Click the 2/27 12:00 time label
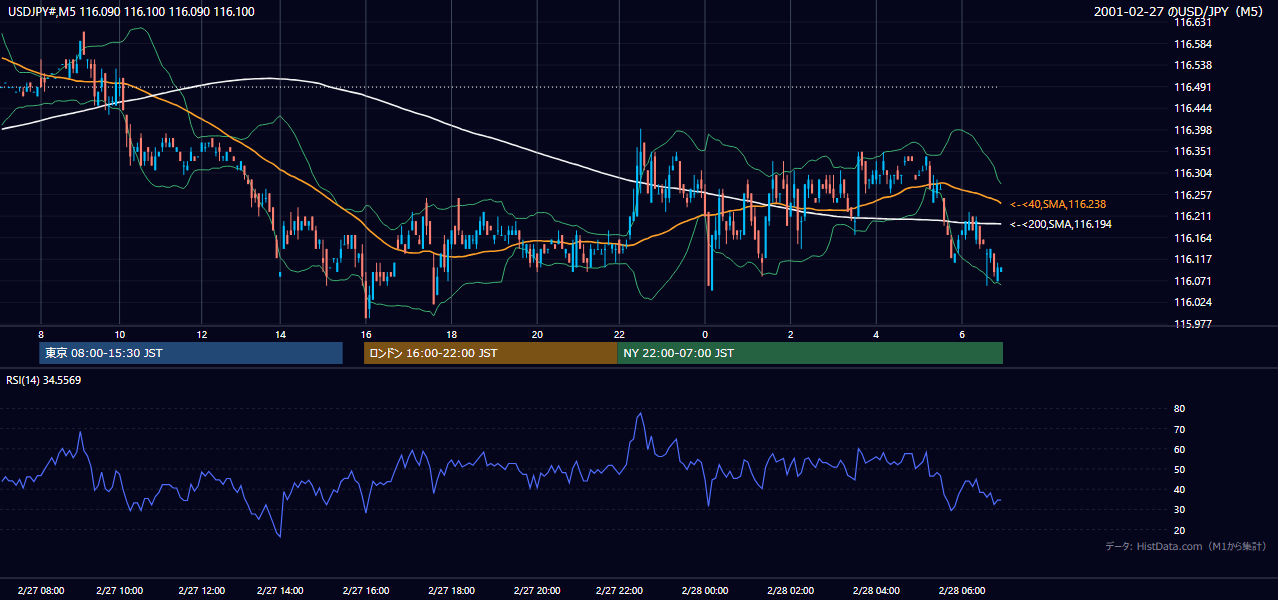Image resolution: width=1278 pixels, height=600 pixels. pos(201,590)
